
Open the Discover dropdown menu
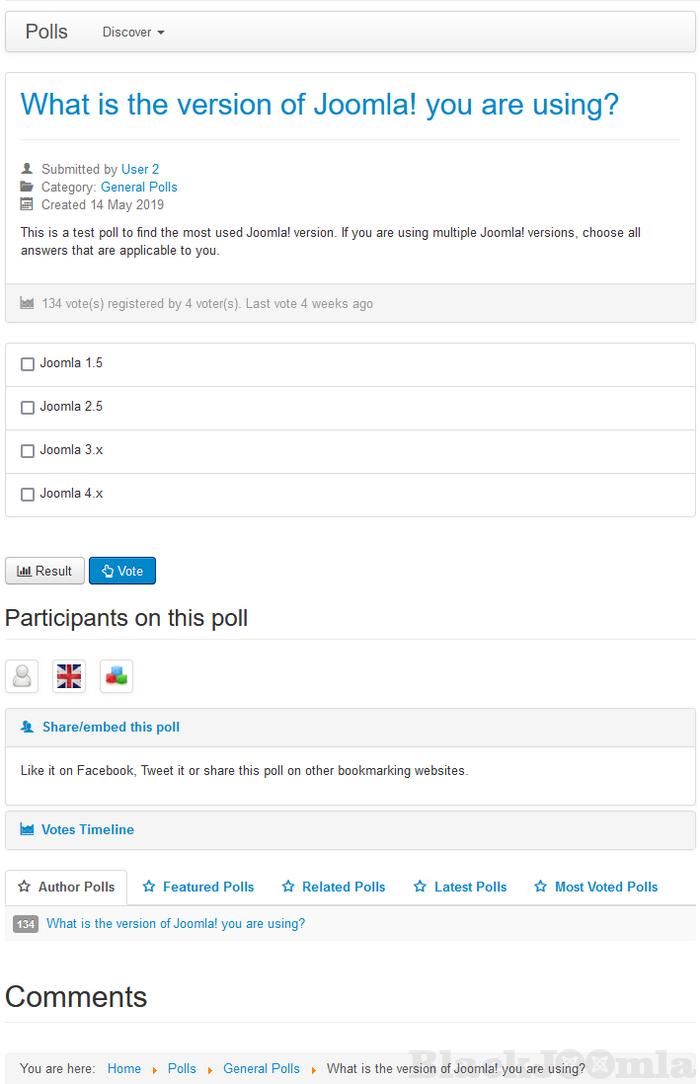pos(133,32)
